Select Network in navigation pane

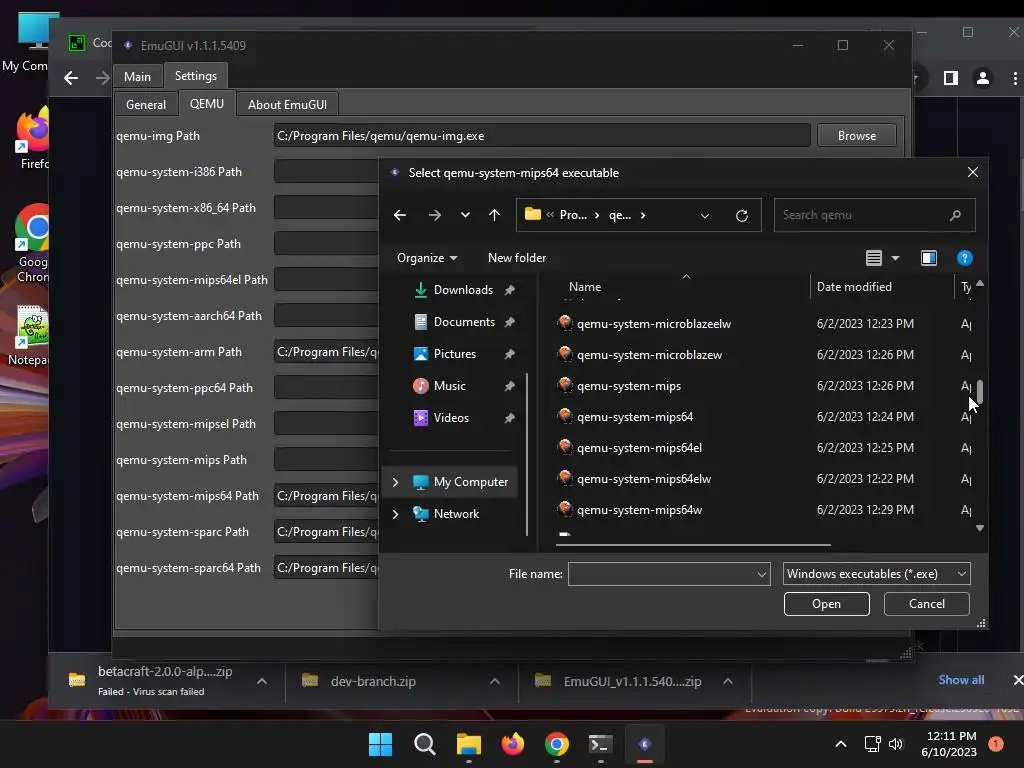(x=456, y=514)
